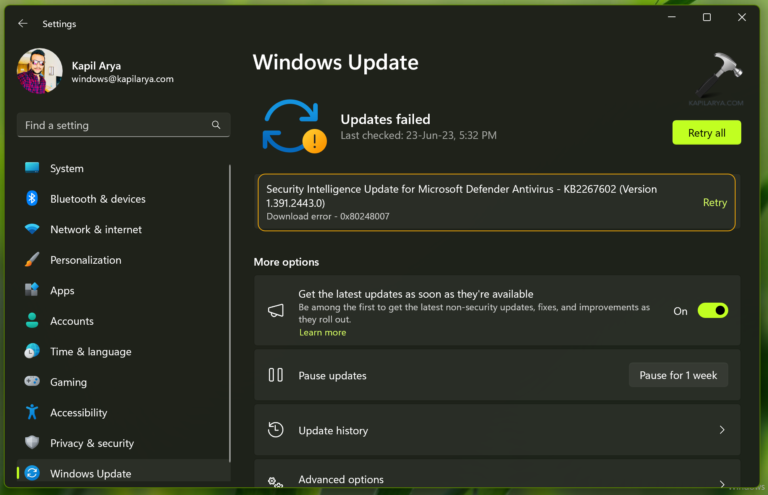Click the Advanced options gears icon
This screenshot has width=768, height=495.
[275, 482]
